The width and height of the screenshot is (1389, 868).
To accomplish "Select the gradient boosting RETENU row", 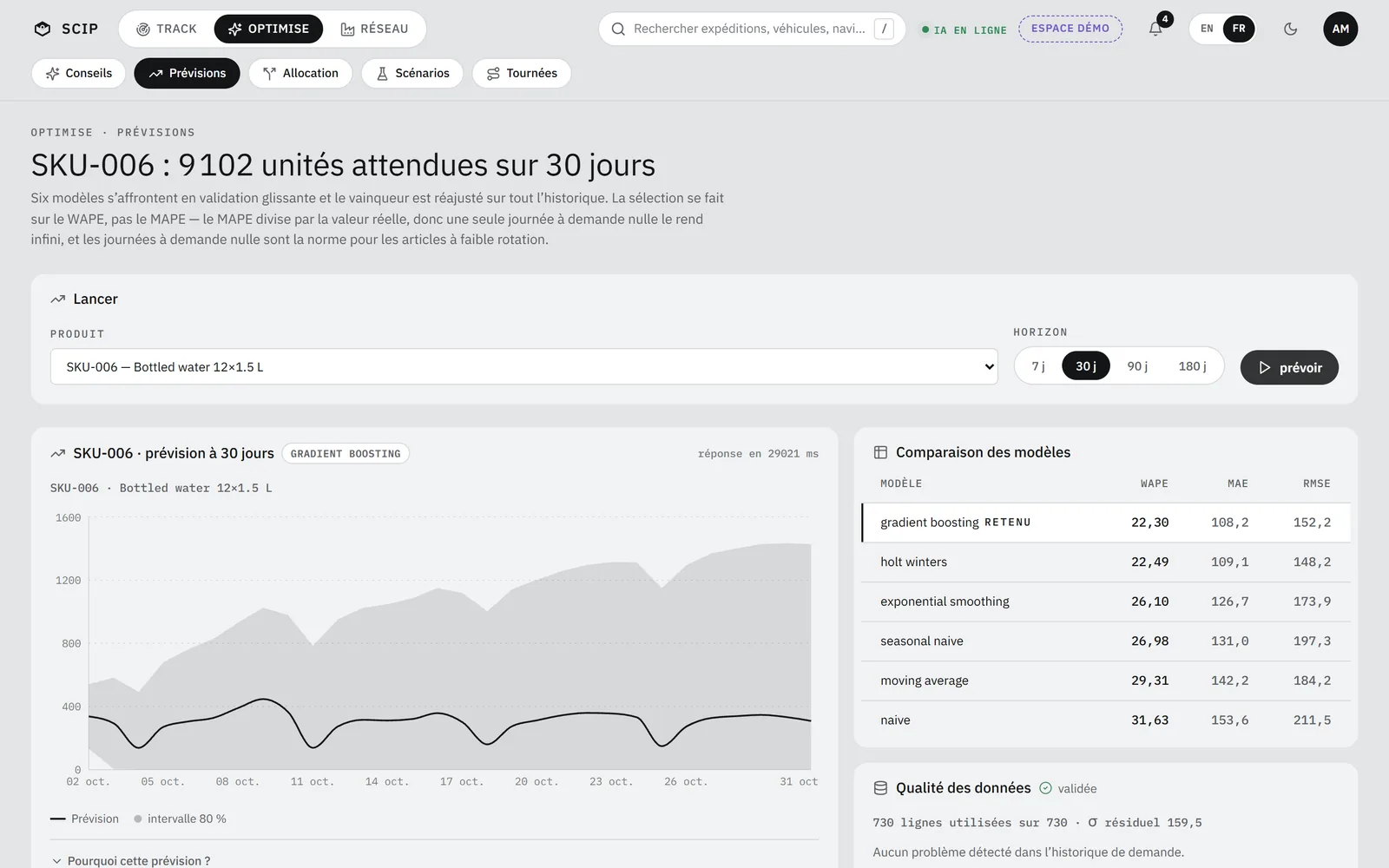I will click(x=1106, y=523).
